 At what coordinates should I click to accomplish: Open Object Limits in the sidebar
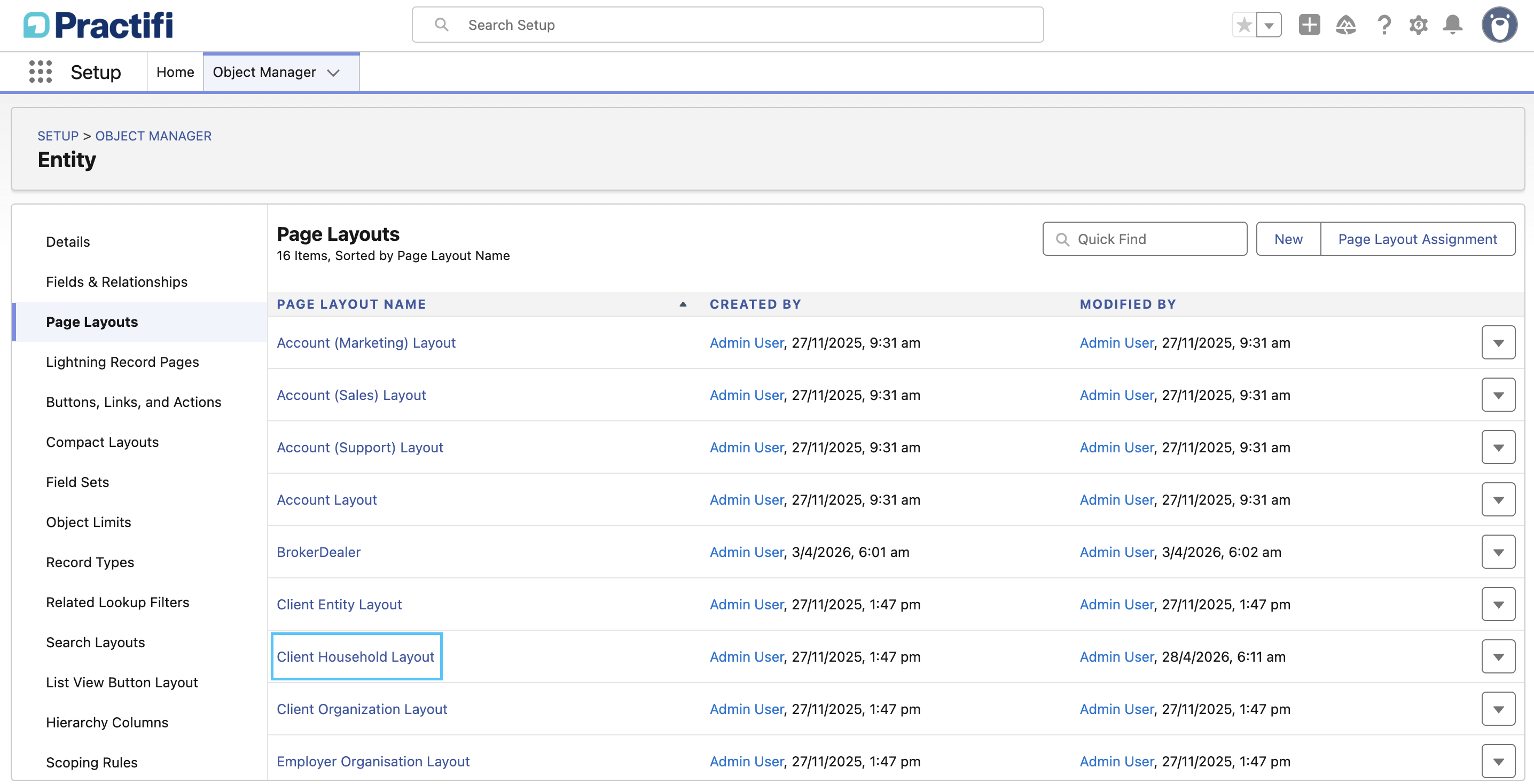(x=88, y=522)
